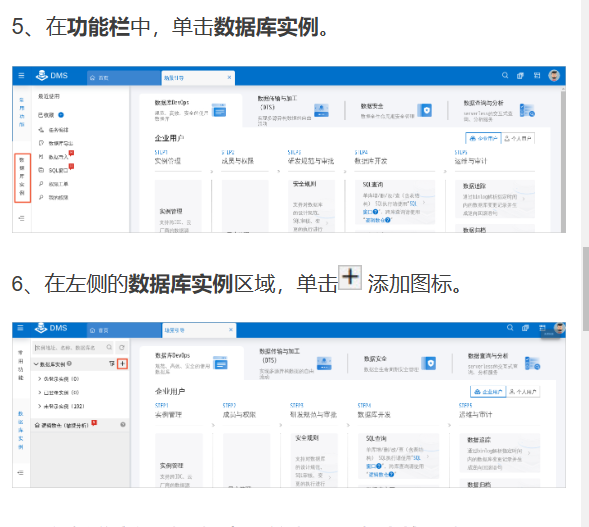Click the page vertical scrollbar thumb
The height and width of the screenshot is (527, 589).
tap(586, 289)
